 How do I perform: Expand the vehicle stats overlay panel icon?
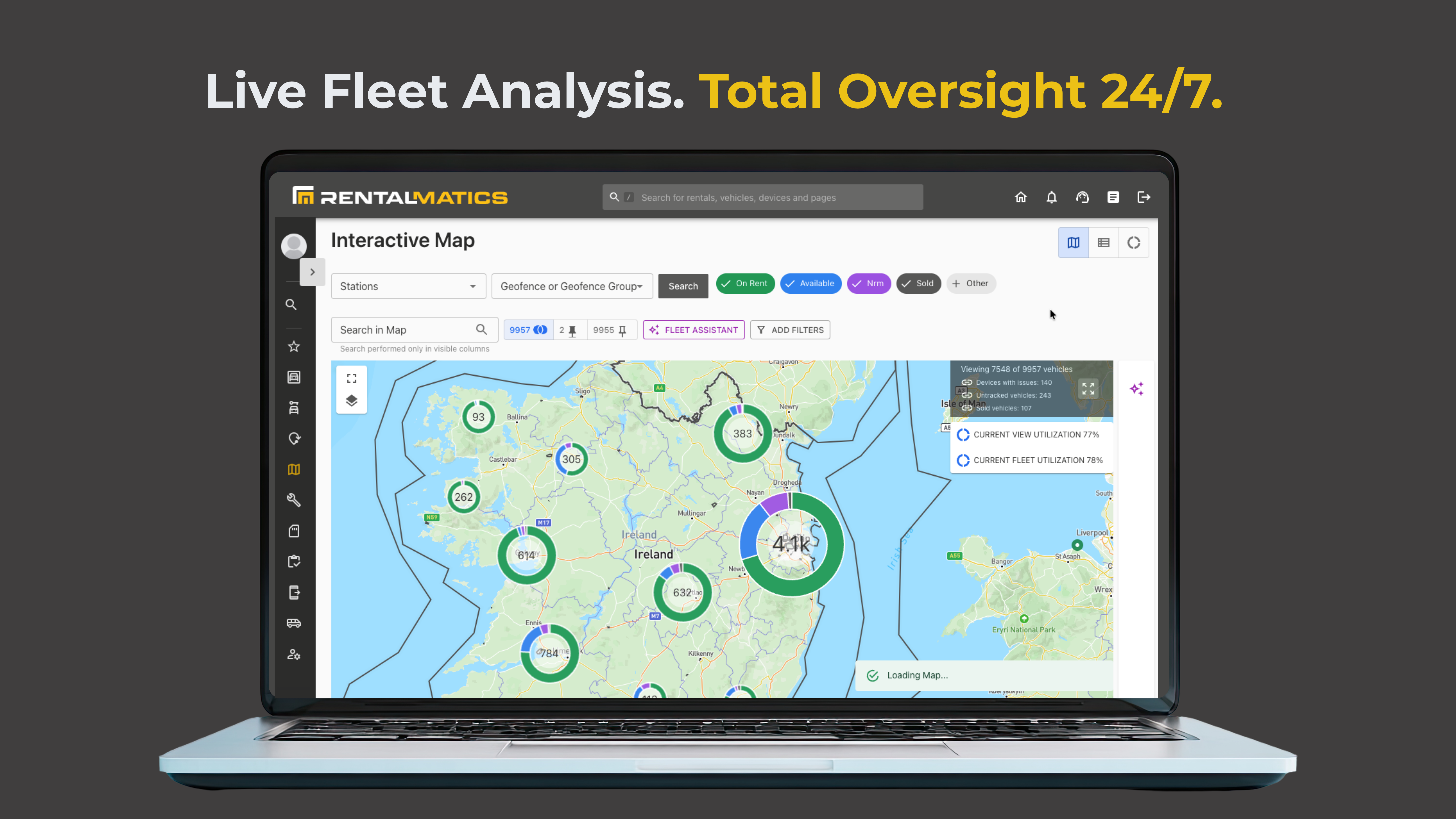[x=1088, y=389]
